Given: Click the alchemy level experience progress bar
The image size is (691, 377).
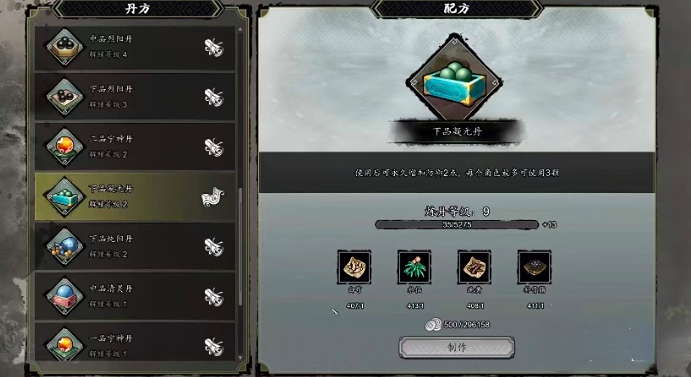Looking at the screenshot, I should tap(457, 225).
